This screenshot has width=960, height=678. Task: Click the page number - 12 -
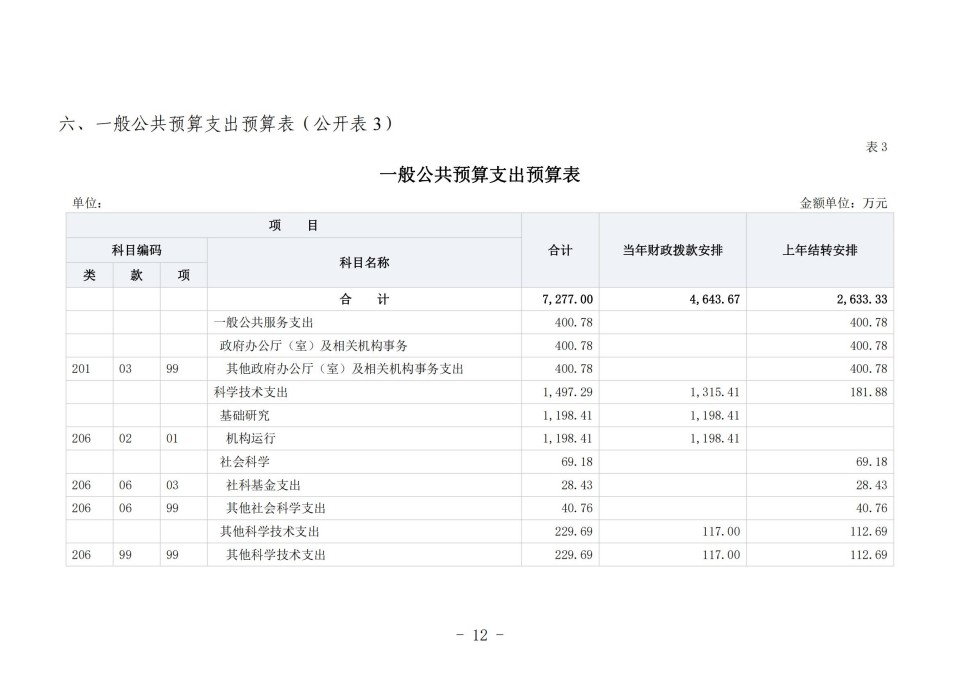(x=480, y=635)
